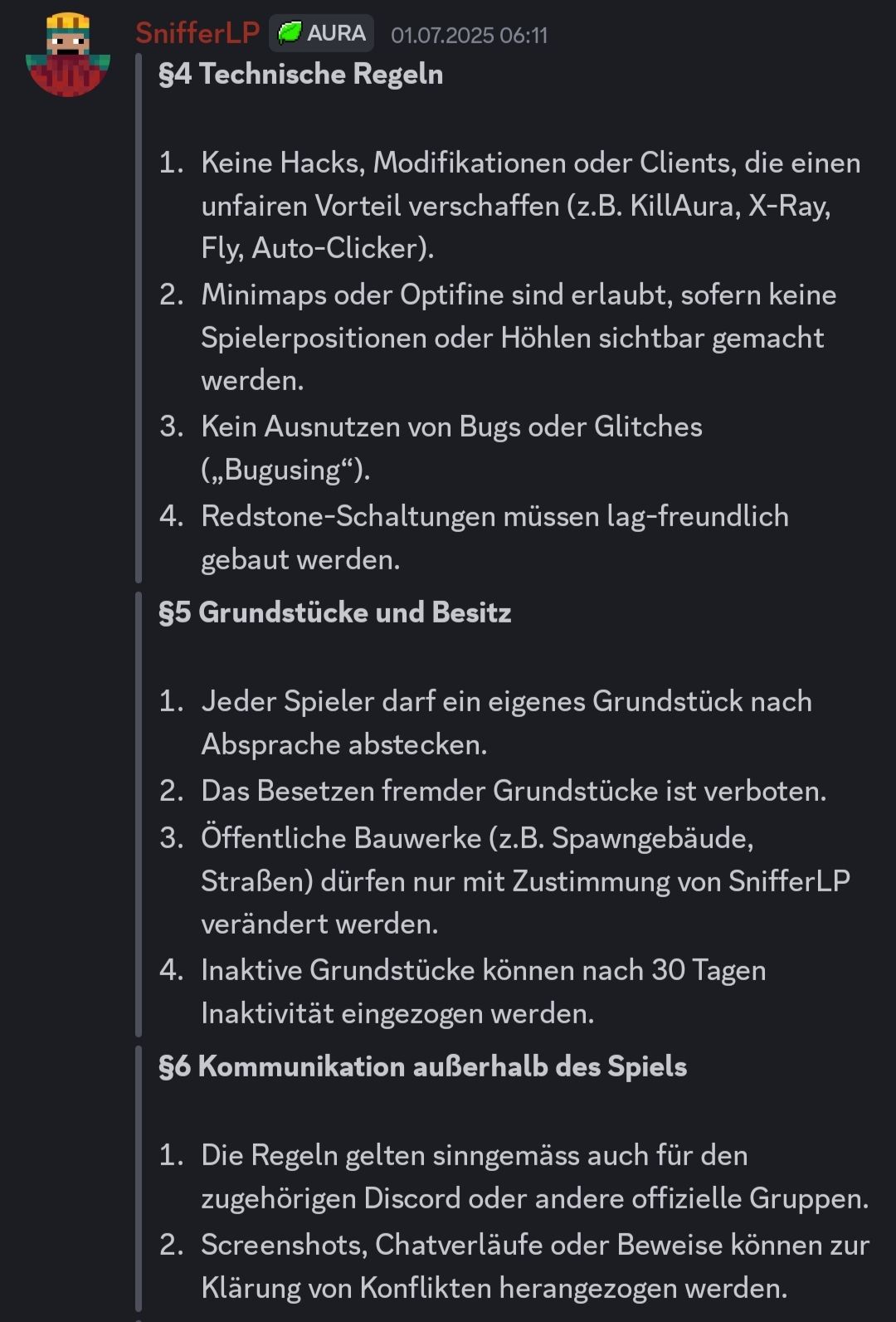Select the §5 Grundstücke und Besitz heading
Image resolution: width=896 pixels, height=1322 pixels.
click(334, 612)
